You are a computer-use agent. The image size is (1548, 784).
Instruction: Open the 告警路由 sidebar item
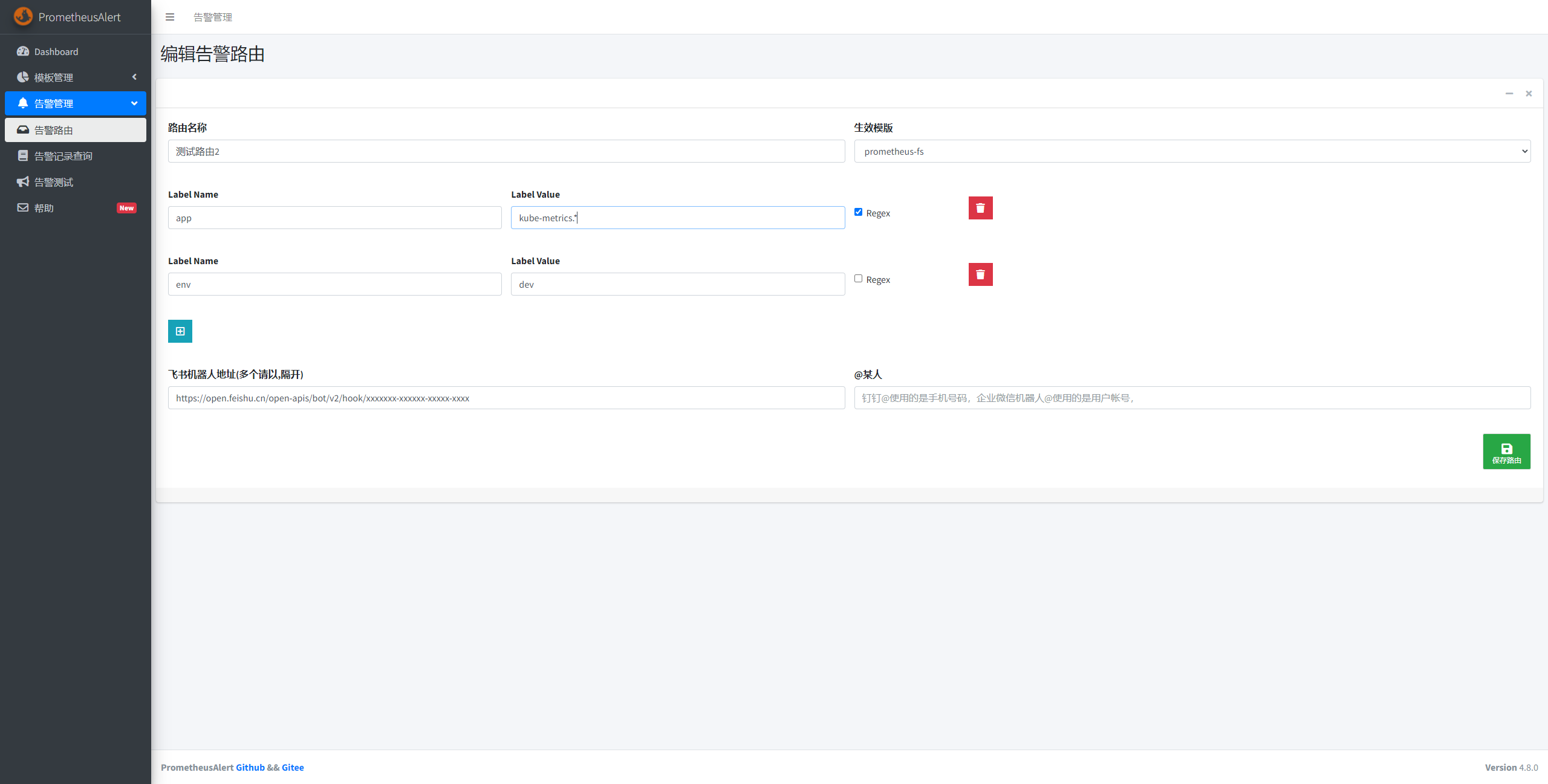pyautogui.click(x=76, y=130)
